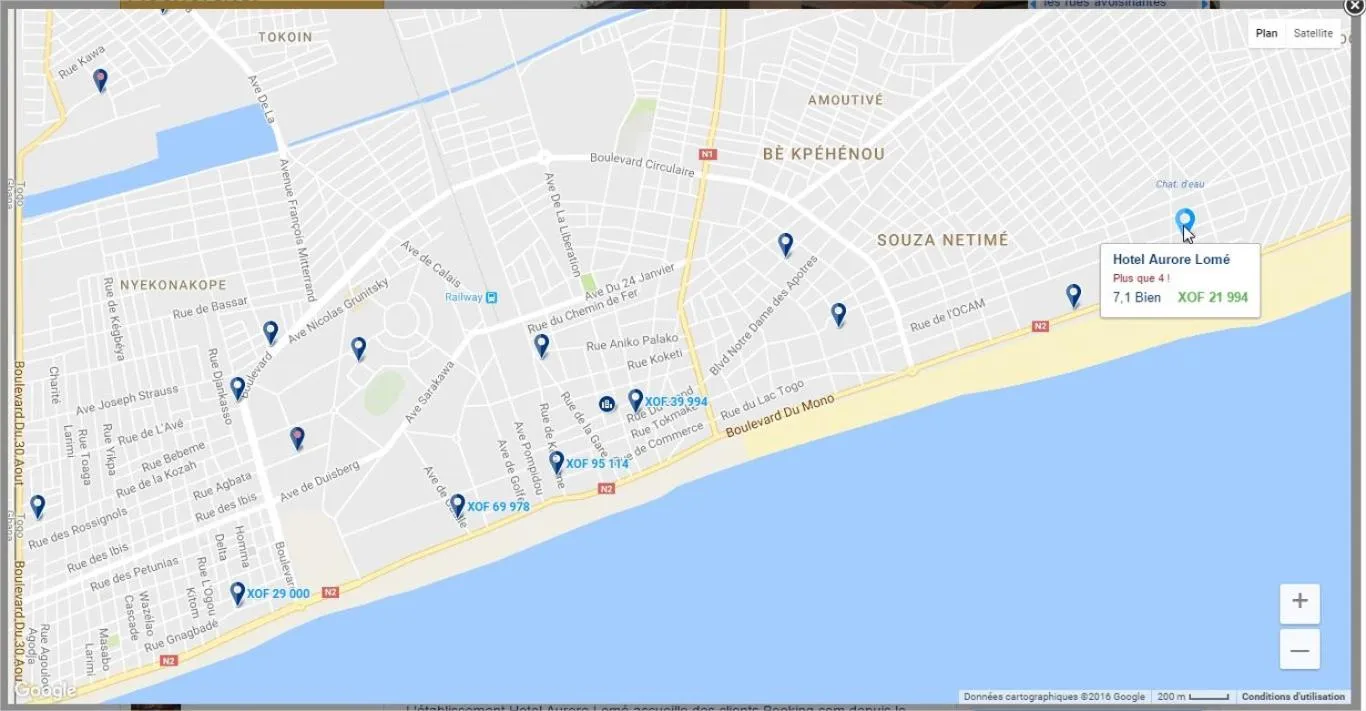Zoom out with the minus button
Image resolution: width=1366 pixels, height=711 pixels.
[1299, 651]
